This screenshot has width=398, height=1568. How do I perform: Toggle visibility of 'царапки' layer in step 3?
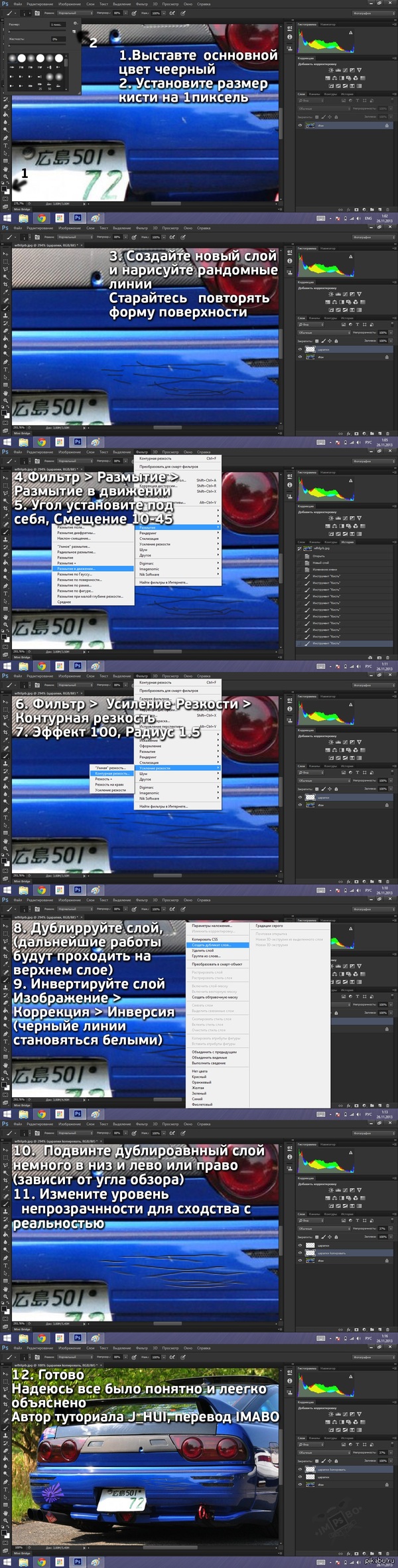300,349
